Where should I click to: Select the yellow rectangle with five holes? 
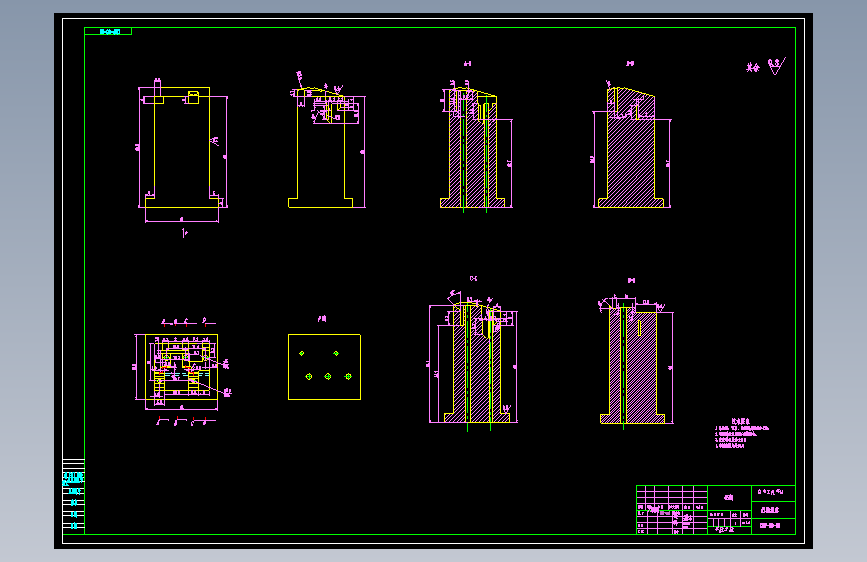pos(325,367)
